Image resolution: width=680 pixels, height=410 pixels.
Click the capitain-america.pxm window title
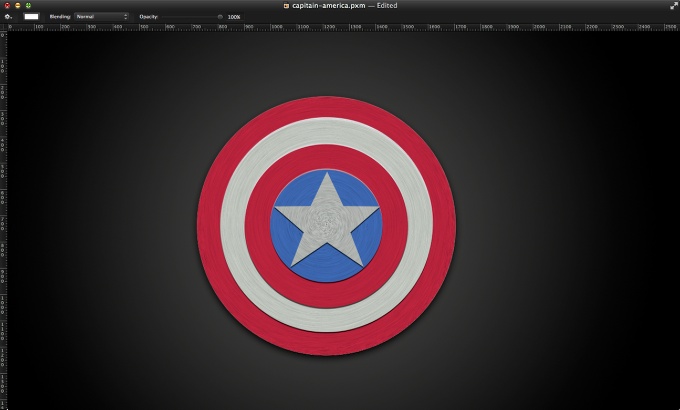pyautogui.click(x=326, y=5)
